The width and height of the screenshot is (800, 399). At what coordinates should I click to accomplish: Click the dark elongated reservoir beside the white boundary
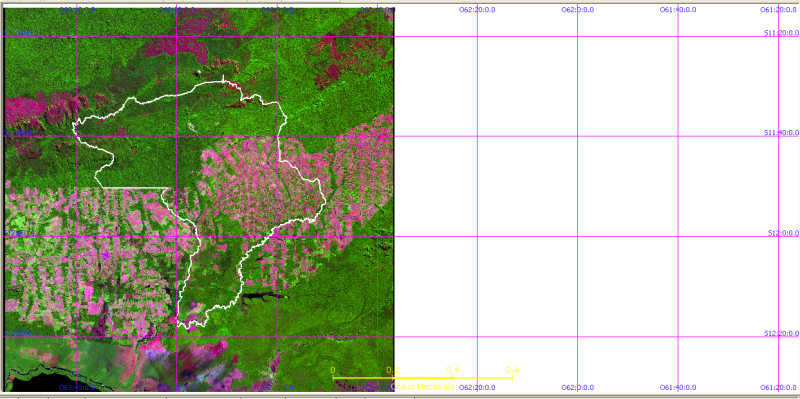(264, 296)
